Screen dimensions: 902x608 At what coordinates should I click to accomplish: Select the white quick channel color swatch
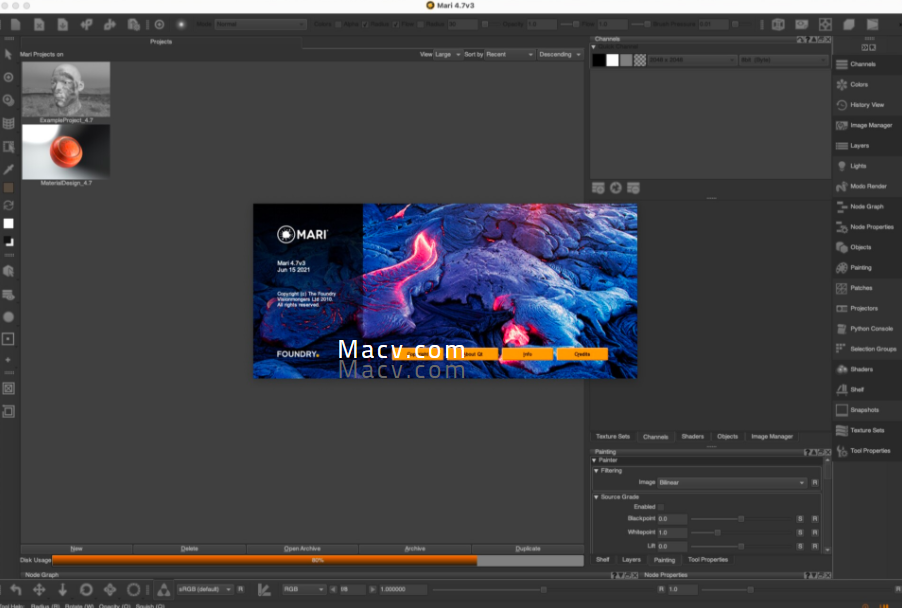point(612,60)
